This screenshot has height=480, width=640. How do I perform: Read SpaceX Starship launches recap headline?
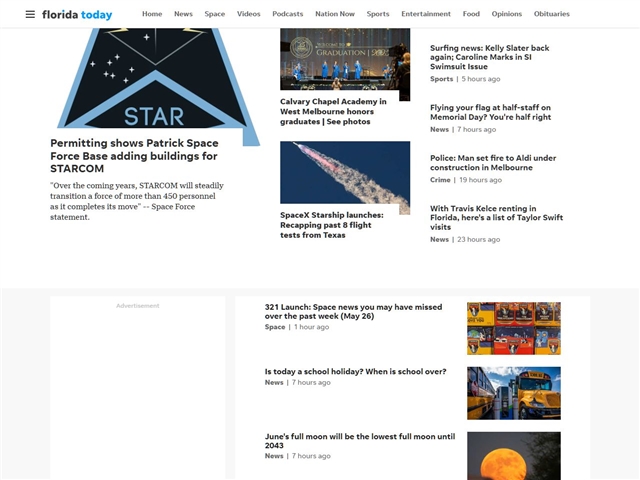point(331,225)
